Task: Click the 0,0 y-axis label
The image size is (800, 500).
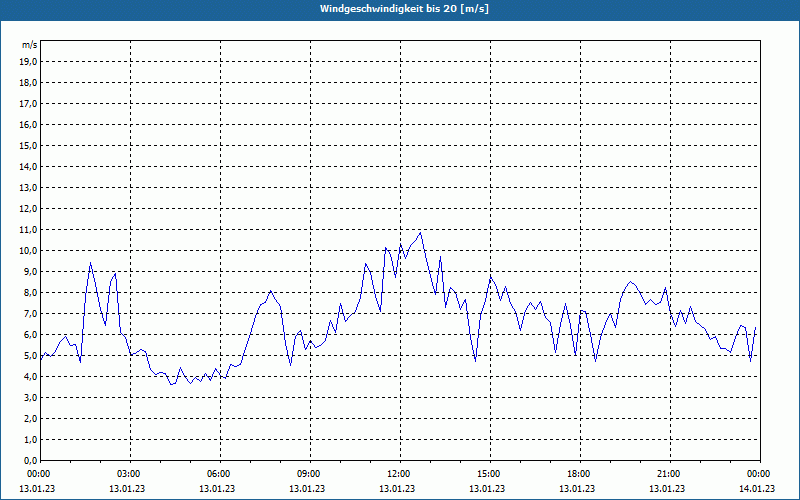Action: (30, 461)
